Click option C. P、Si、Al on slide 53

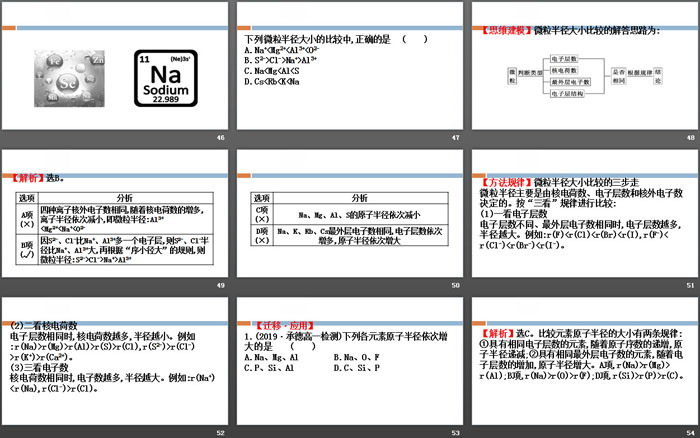tap(269, 368)
